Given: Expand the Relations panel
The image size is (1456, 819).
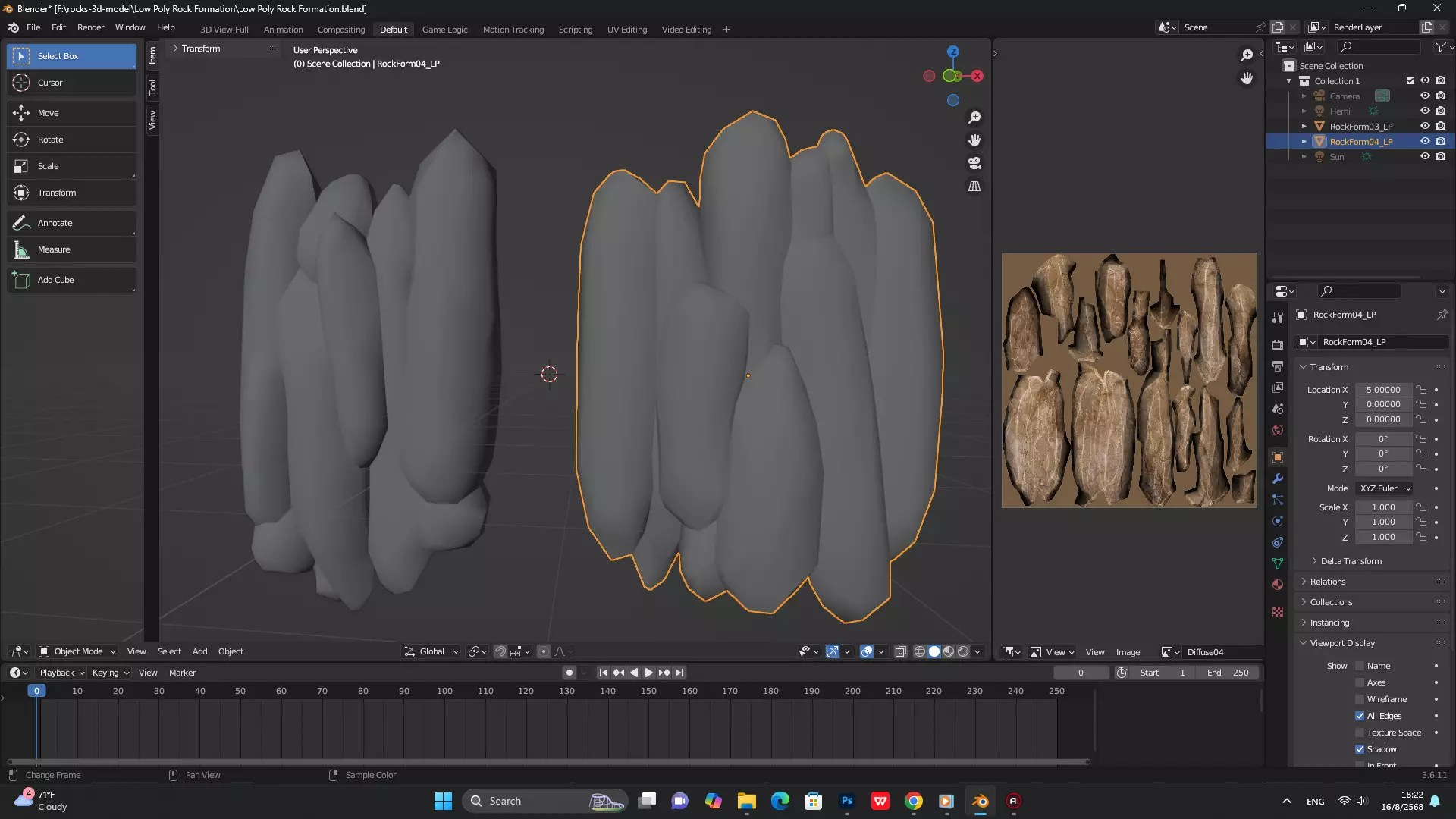Looking at the screenshot, I should [x=1328, y=582].
